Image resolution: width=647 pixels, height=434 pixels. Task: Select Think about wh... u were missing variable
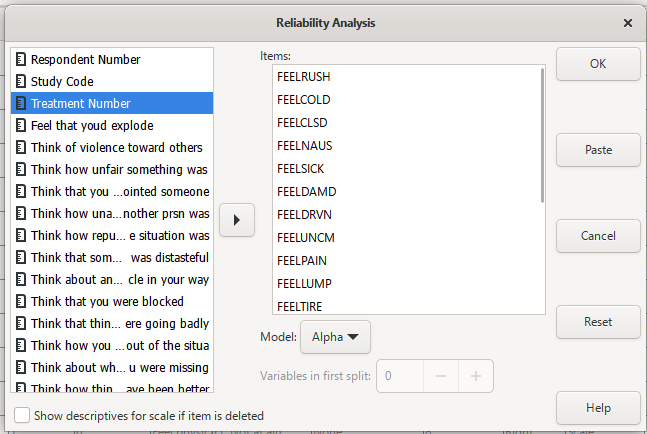click(x=112, y=367)
